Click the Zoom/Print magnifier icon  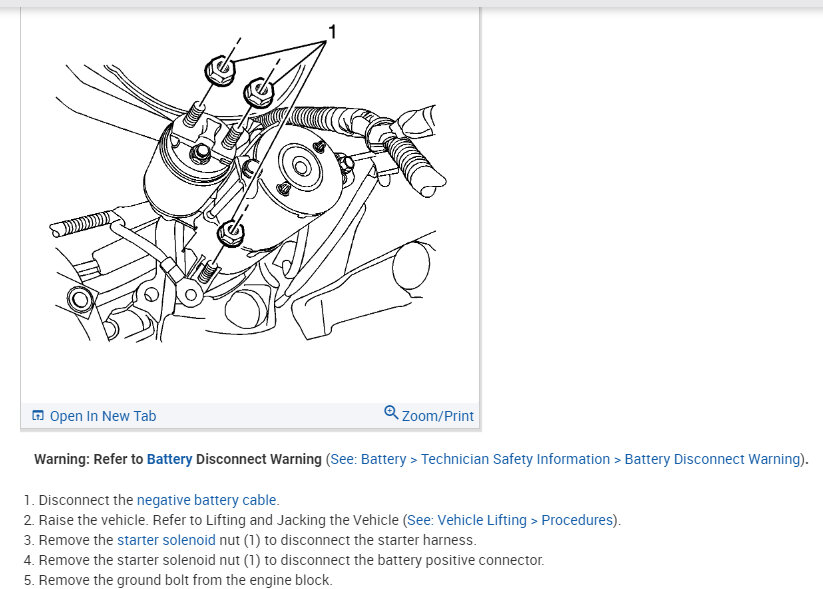391,413
